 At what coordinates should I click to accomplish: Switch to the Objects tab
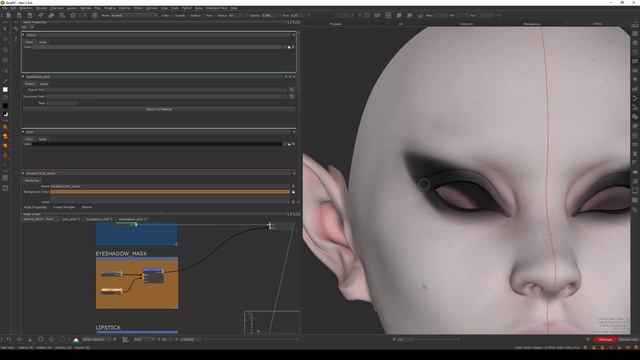point(87,207)
